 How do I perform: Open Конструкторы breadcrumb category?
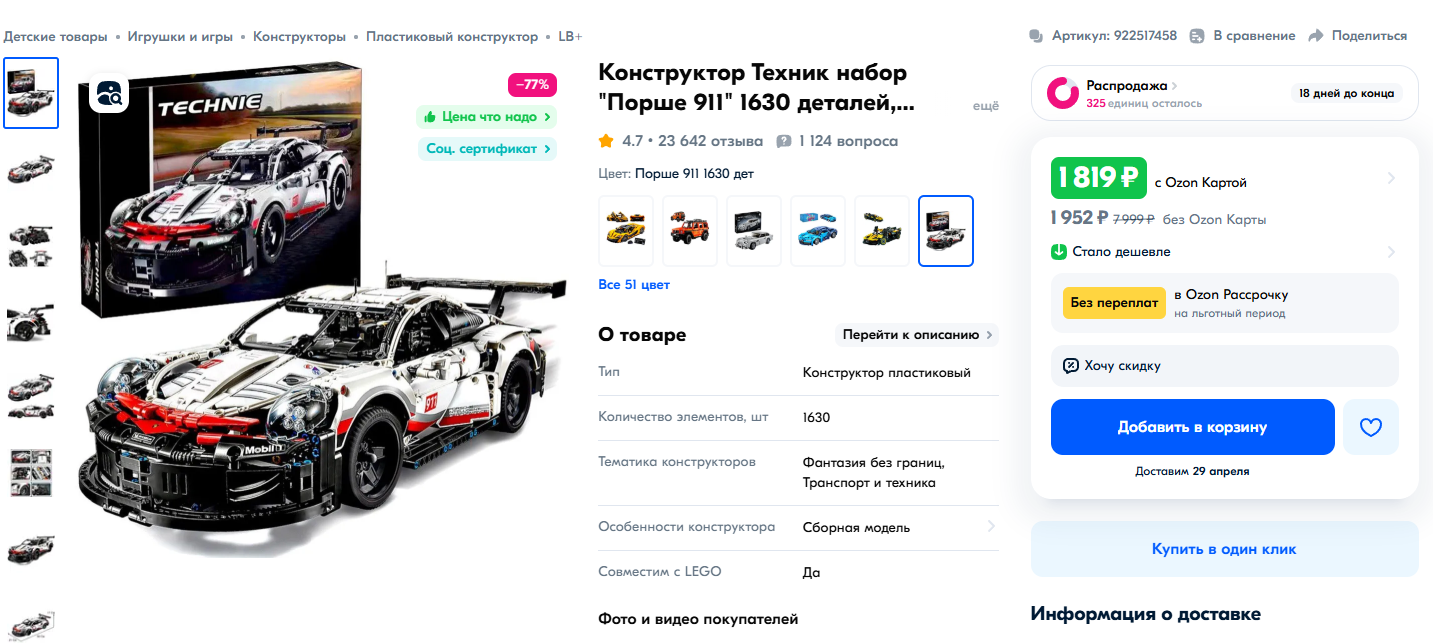[299, 36]
